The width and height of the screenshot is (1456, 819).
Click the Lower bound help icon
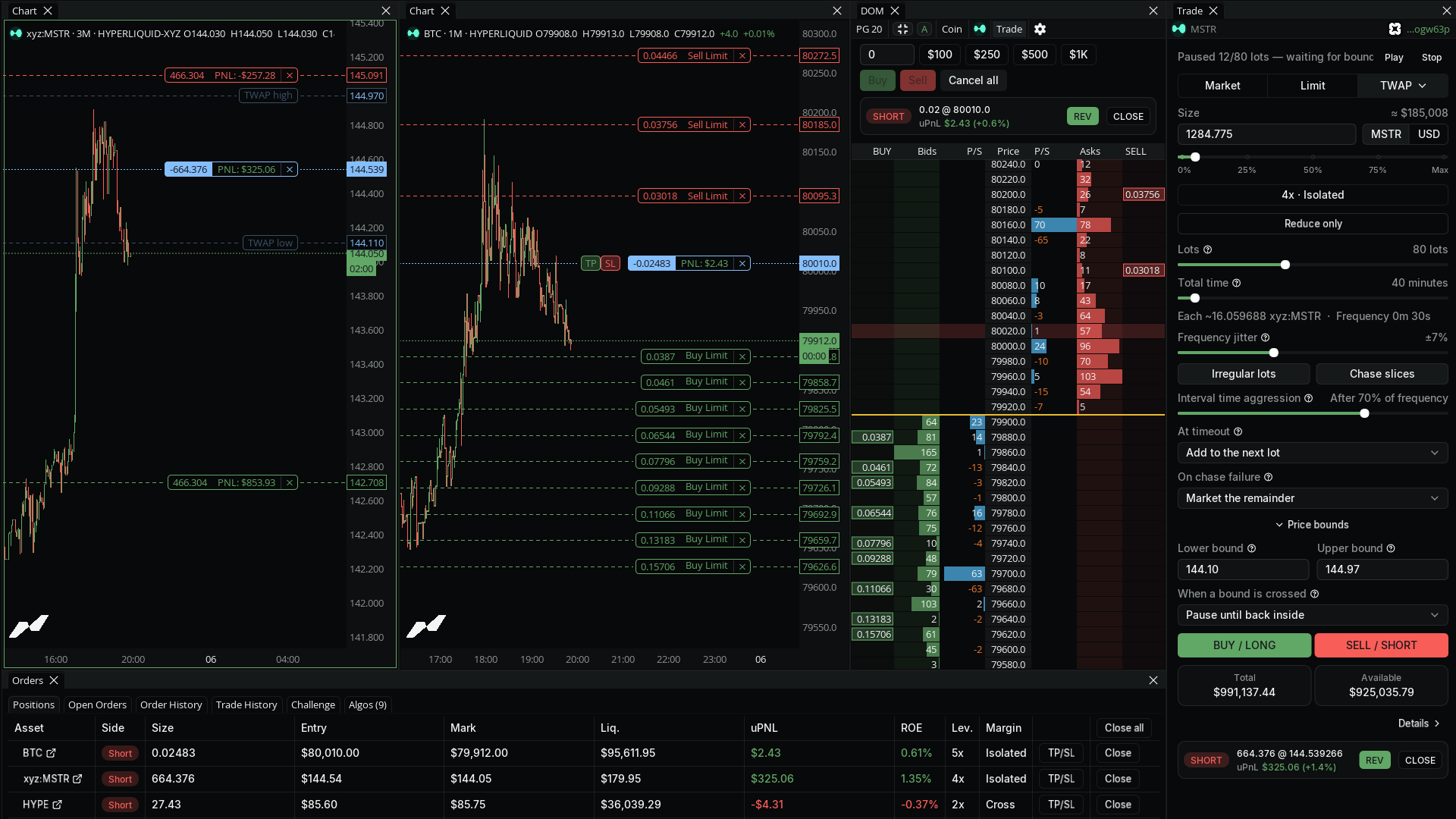click(x=1252, y=548)
